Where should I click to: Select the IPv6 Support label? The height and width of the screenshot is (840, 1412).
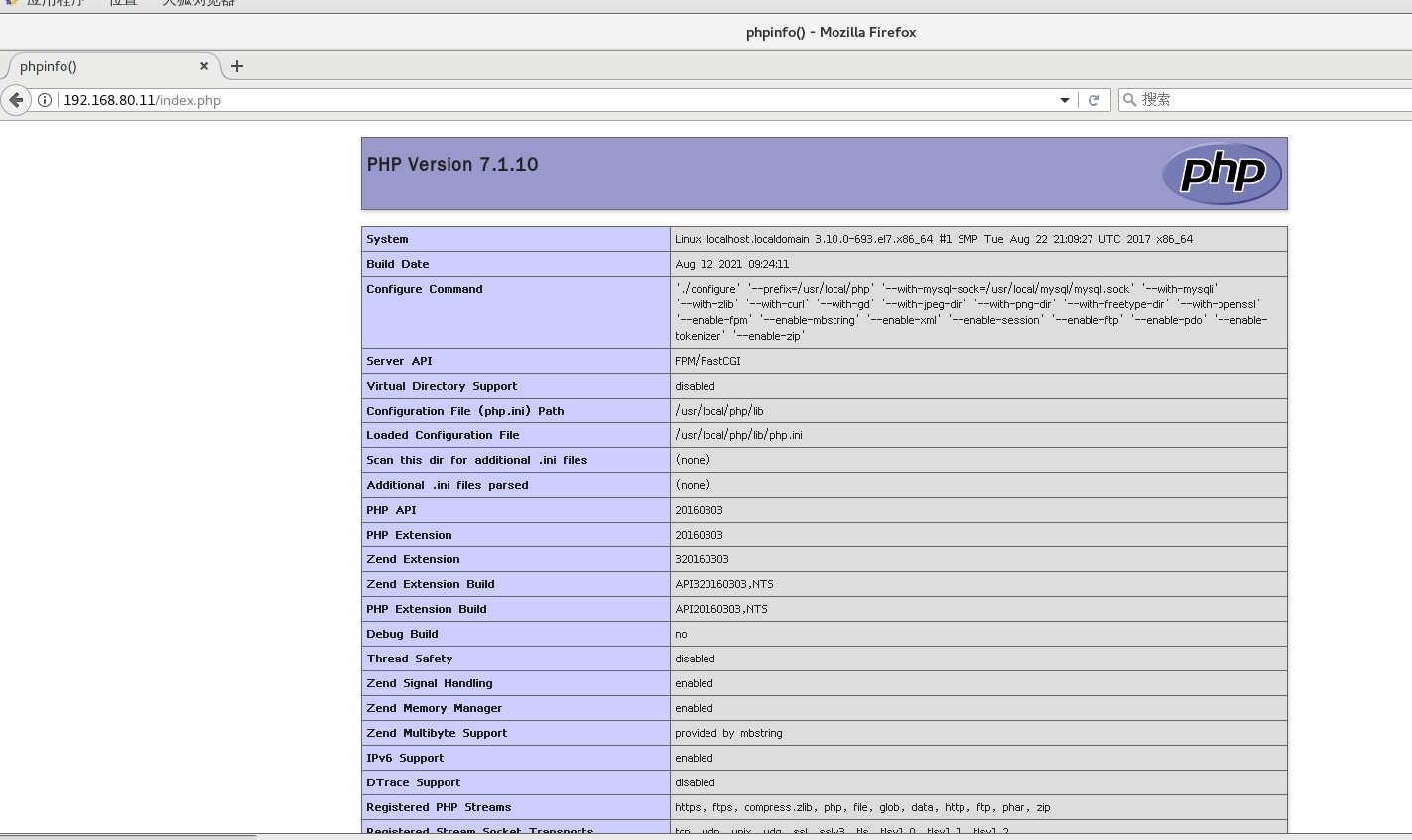(405, 758)
